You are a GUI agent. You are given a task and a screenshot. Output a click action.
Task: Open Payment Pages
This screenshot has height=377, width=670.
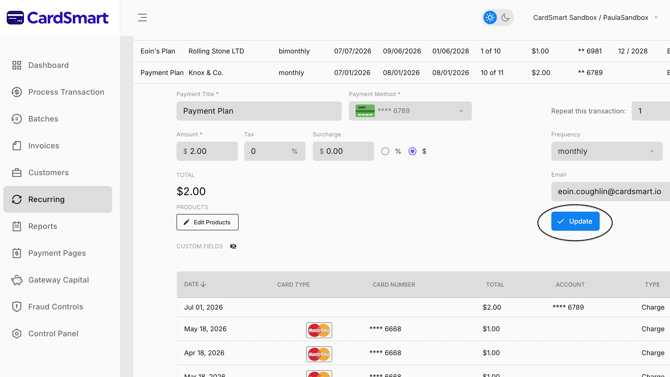[x=58, y=253]
